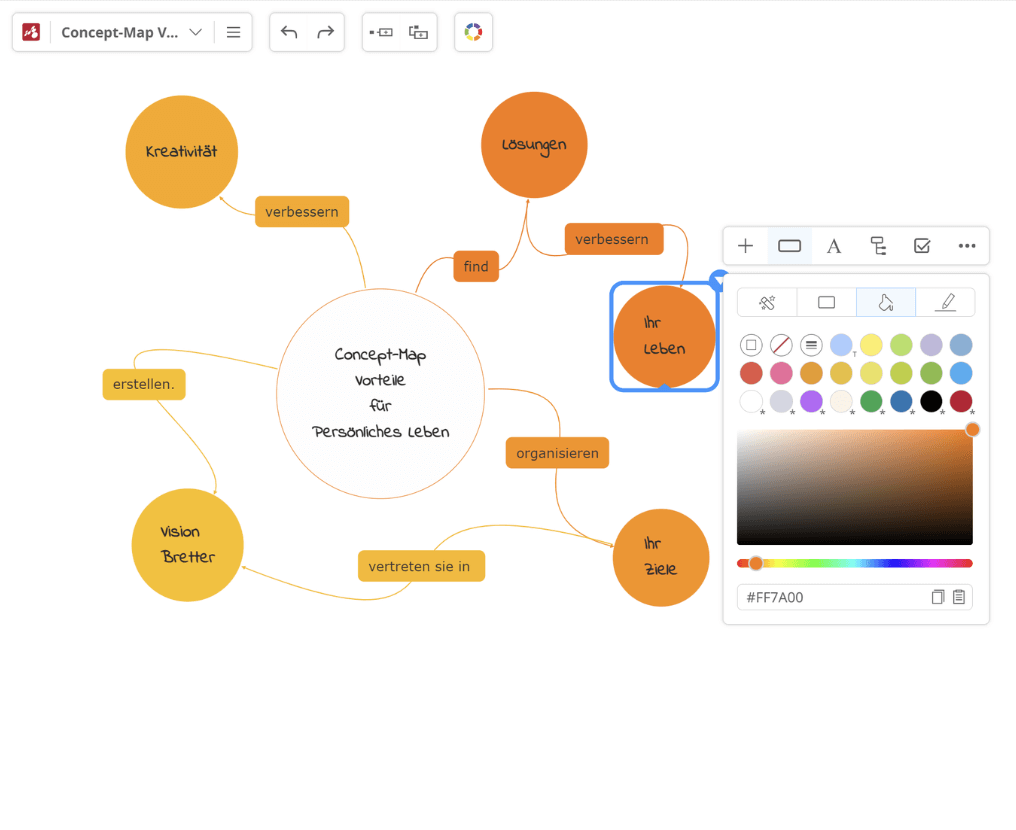Choose the lined circle fill option
This screenshot has height=830, width=1016.
(x=811, y=345)
